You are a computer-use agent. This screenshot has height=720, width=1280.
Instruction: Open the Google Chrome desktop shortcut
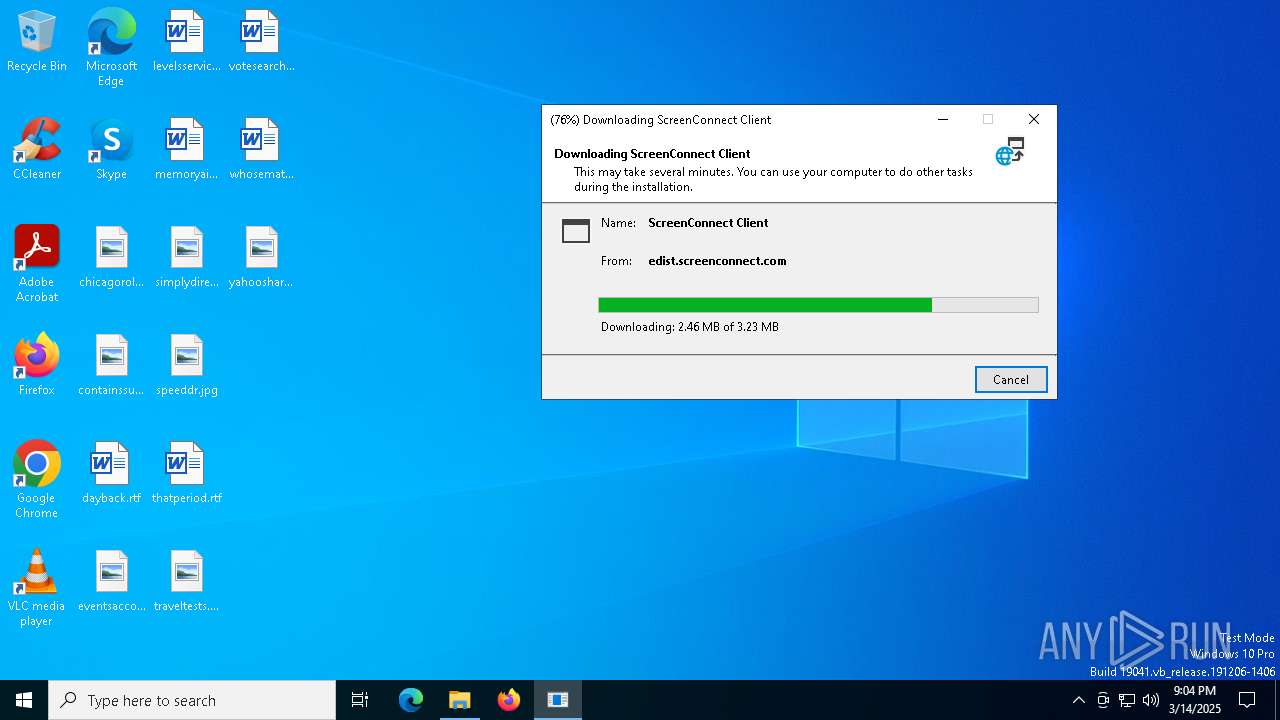pyautogui.click(x=37, y=480)
